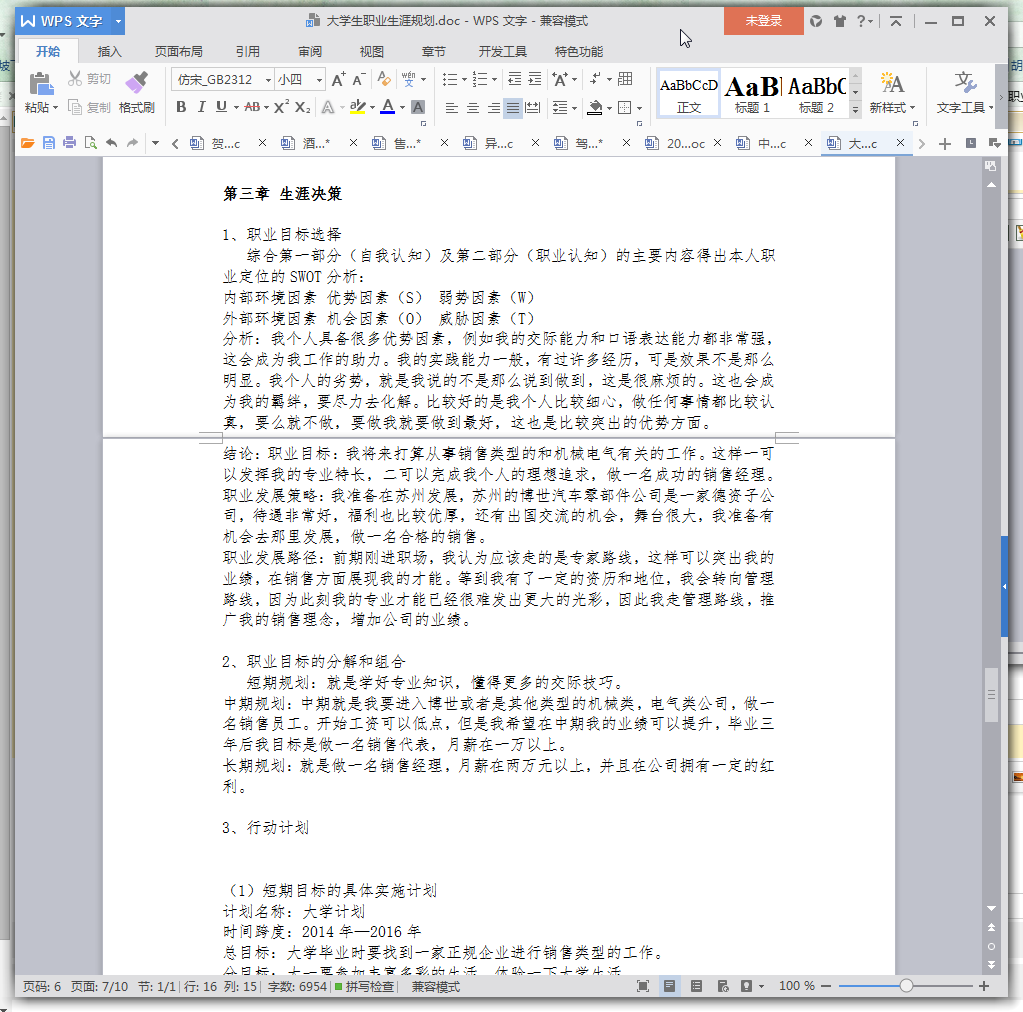1023x1012 pixels.
Task: Switch to outline view in status bar
Action: [696, 986]
